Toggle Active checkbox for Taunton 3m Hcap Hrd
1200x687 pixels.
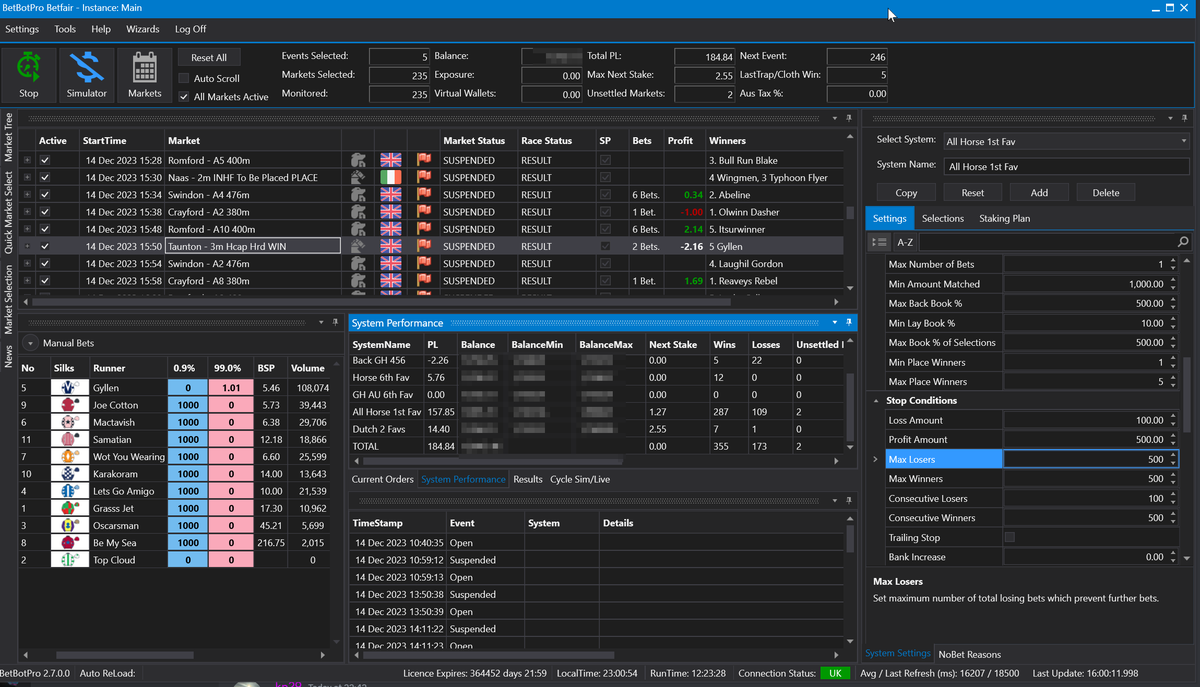pyautogui.click(x=45, y=246)
